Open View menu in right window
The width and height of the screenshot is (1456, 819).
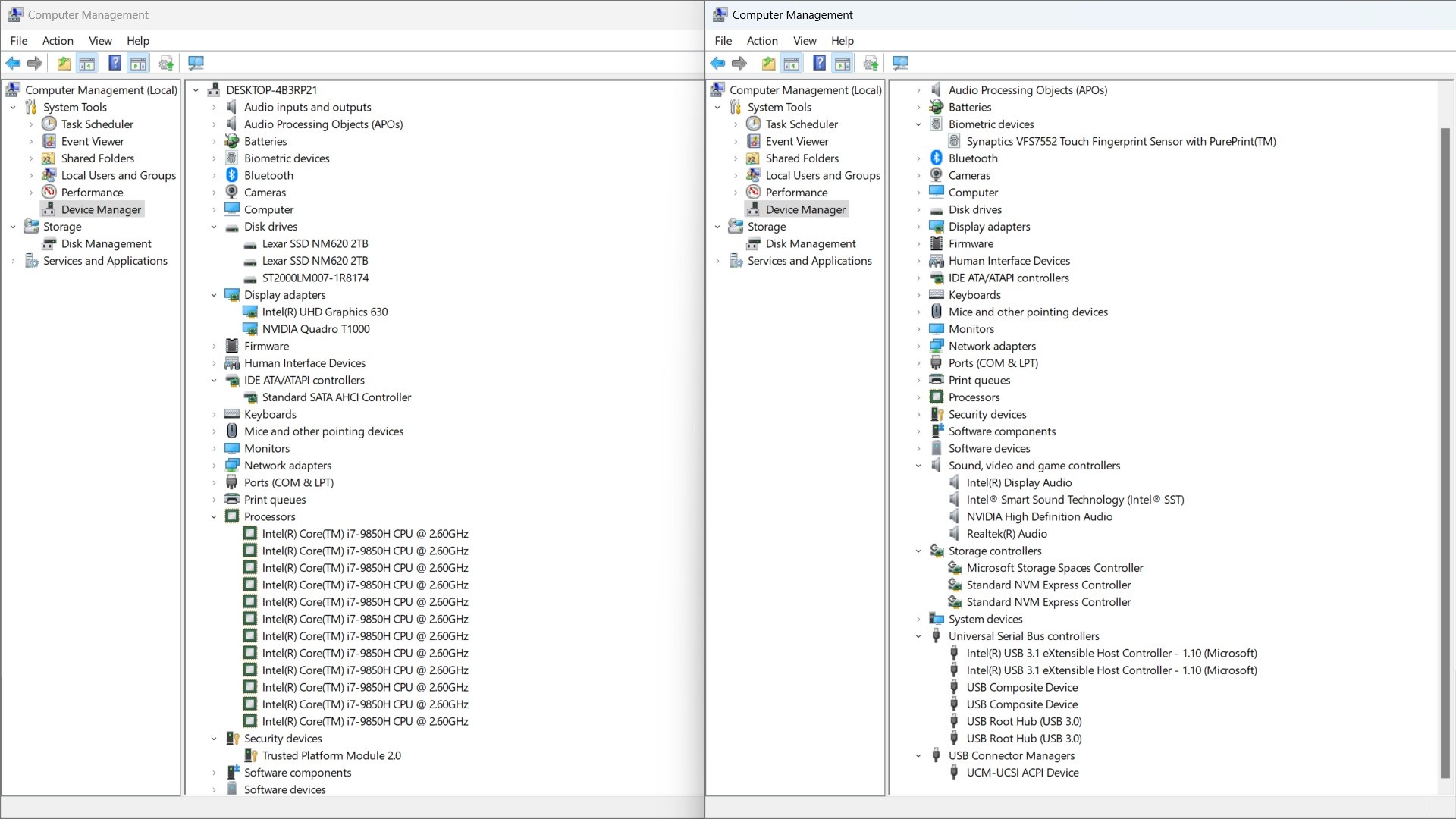[x=805, y=41]
